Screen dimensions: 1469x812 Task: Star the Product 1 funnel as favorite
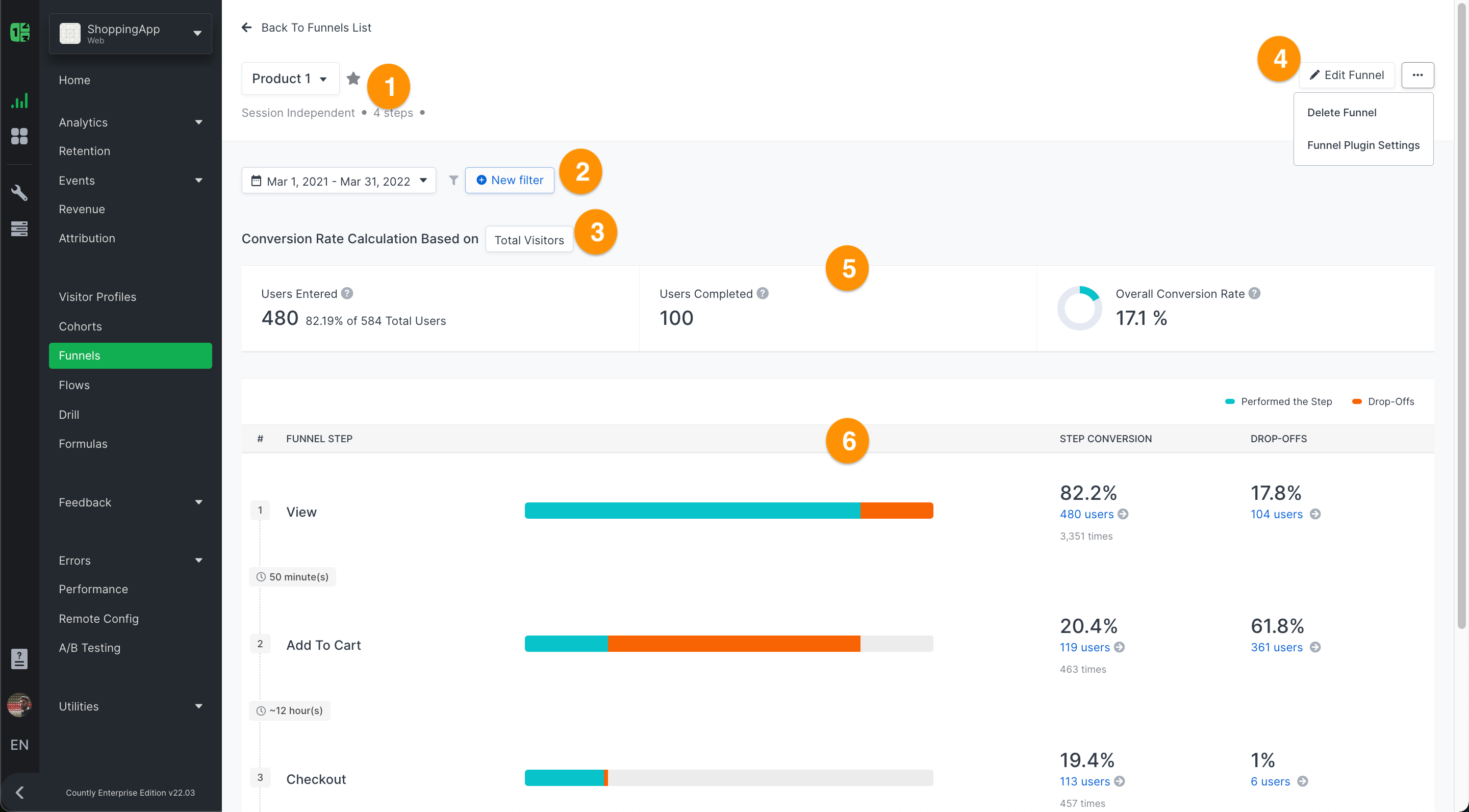tap(353, 78)
